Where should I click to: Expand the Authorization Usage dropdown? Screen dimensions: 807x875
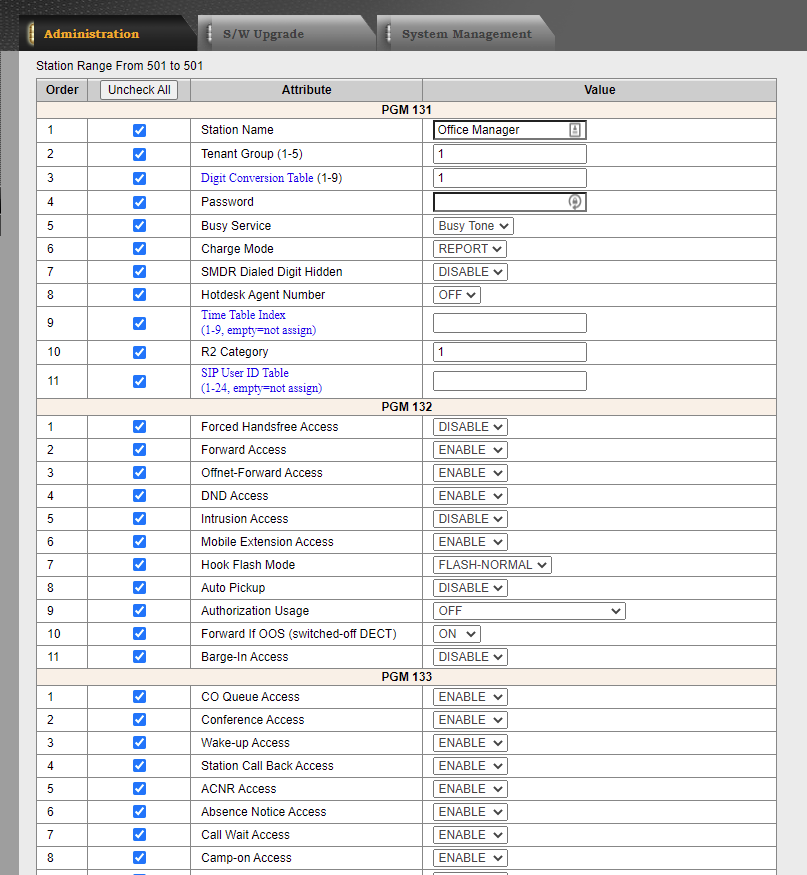point(529,611)
